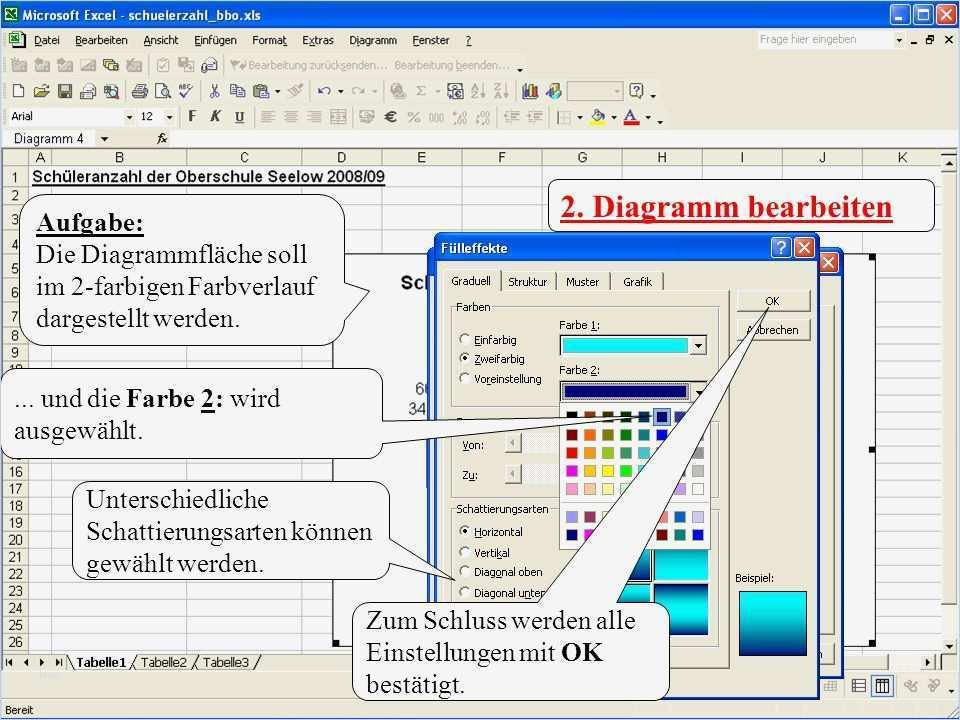Open the Extras menu

pyautogui.click(x=318, y=40)
